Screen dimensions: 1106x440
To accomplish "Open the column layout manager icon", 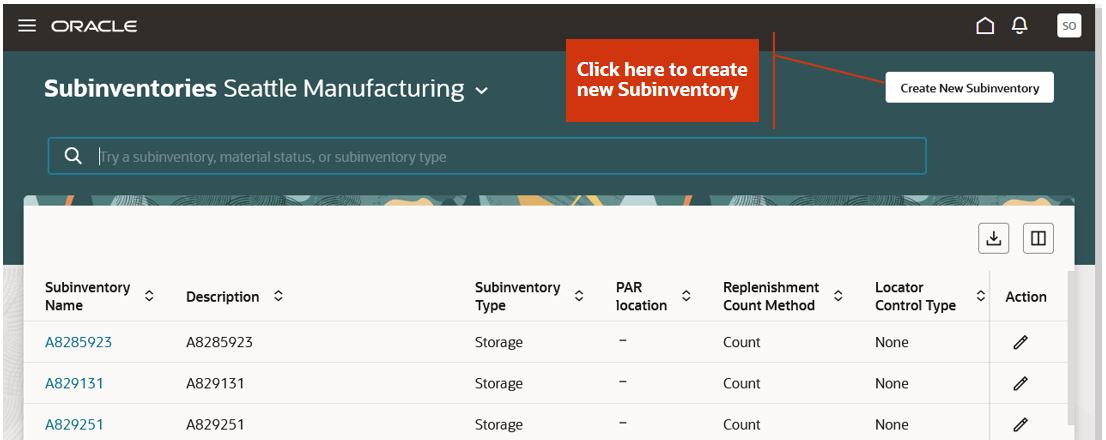I will point(1038,238).
